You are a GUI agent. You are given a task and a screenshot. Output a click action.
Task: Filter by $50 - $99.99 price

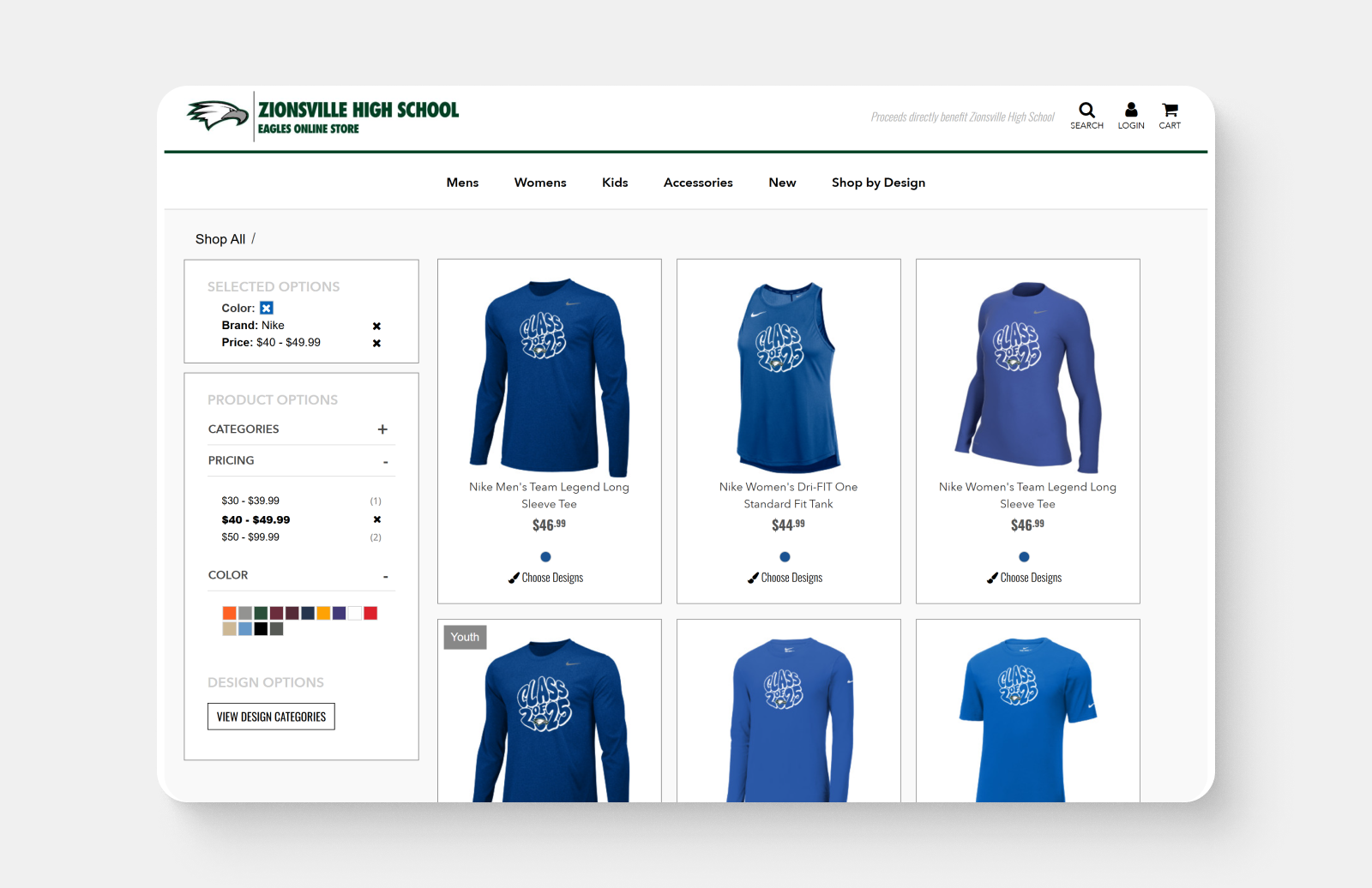coord(250,537)
